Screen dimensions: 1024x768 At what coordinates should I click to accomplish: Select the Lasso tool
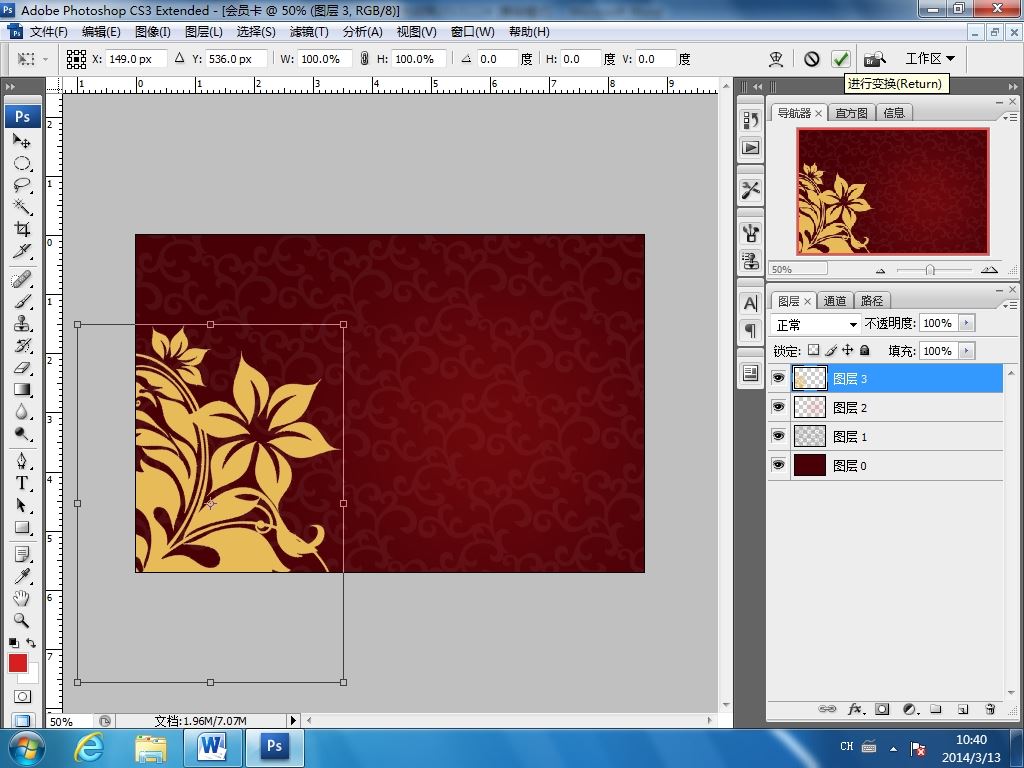22,185
